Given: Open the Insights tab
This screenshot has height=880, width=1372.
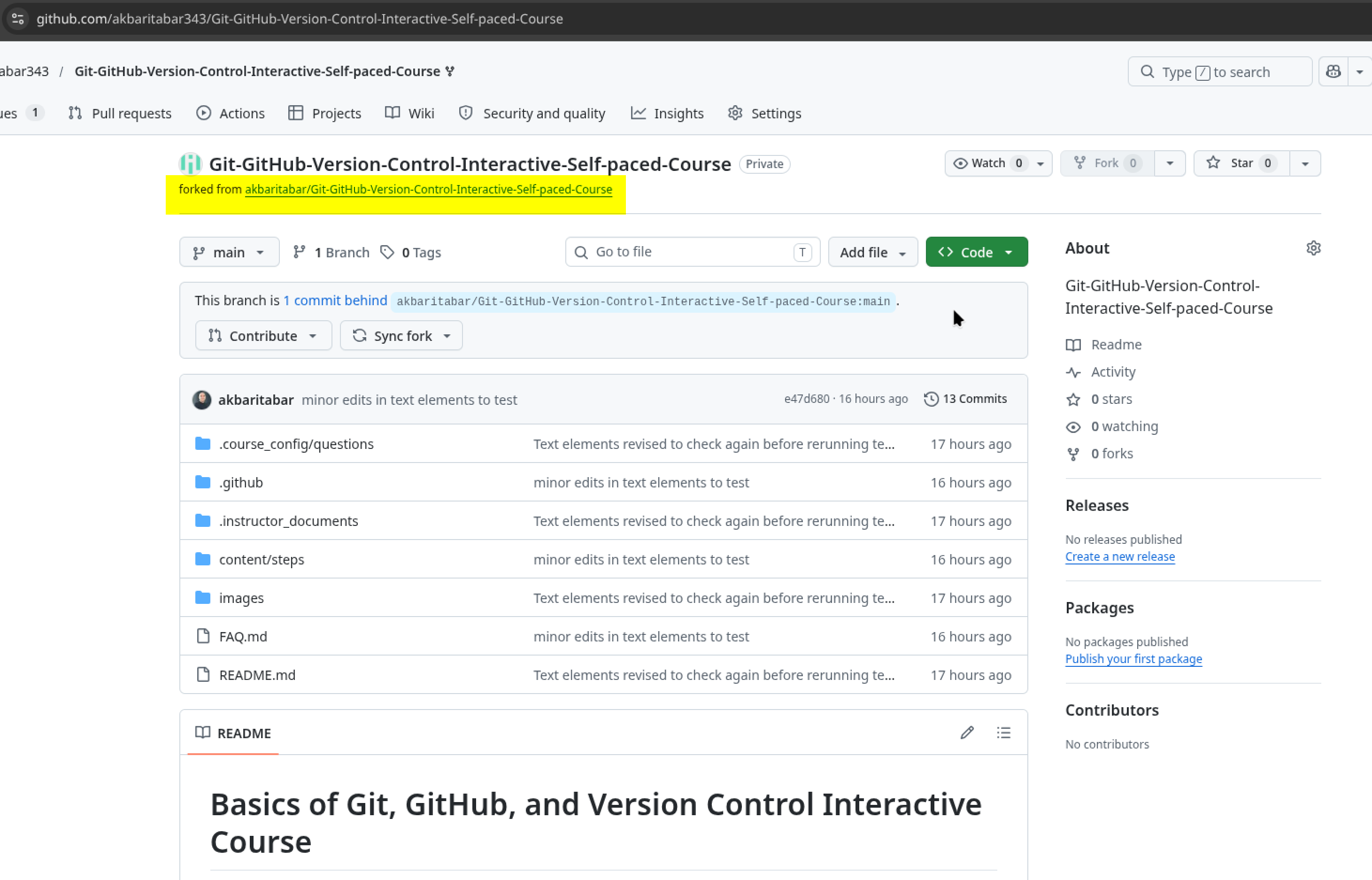Looking at the screenshot, I should point(667,113).
